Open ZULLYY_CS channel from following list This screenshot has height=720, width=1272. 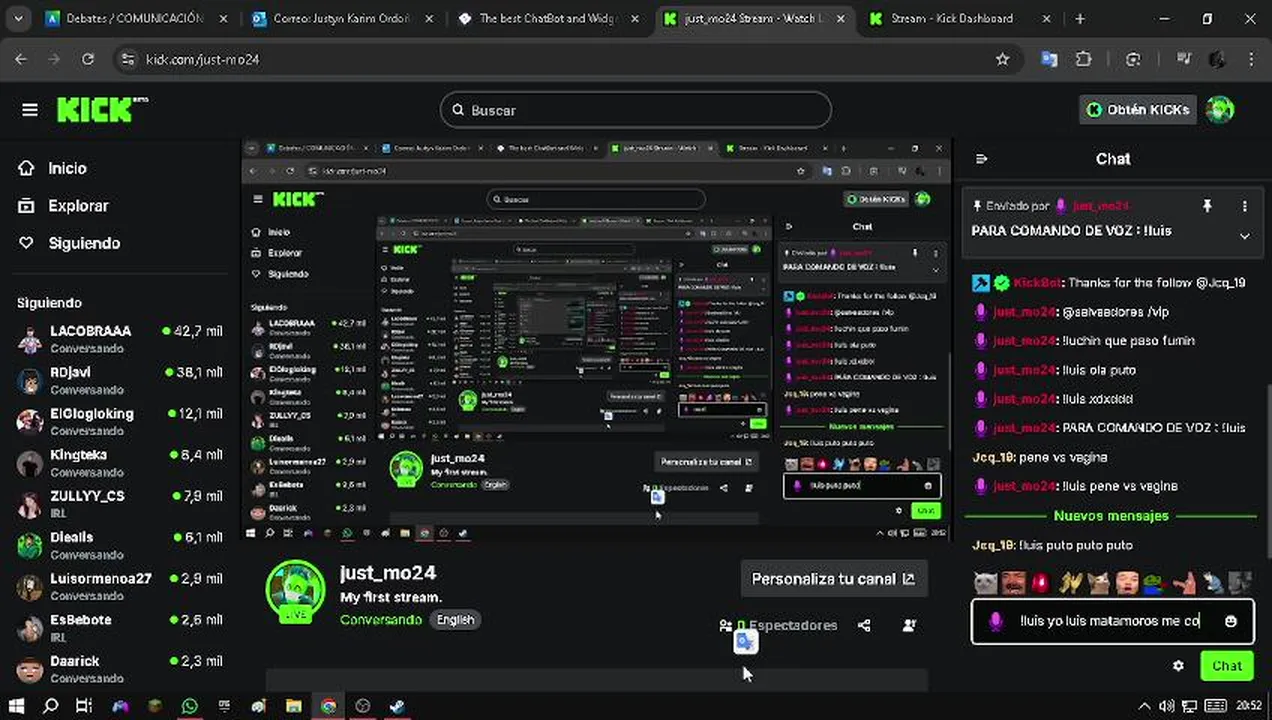(x=120, y=504)
